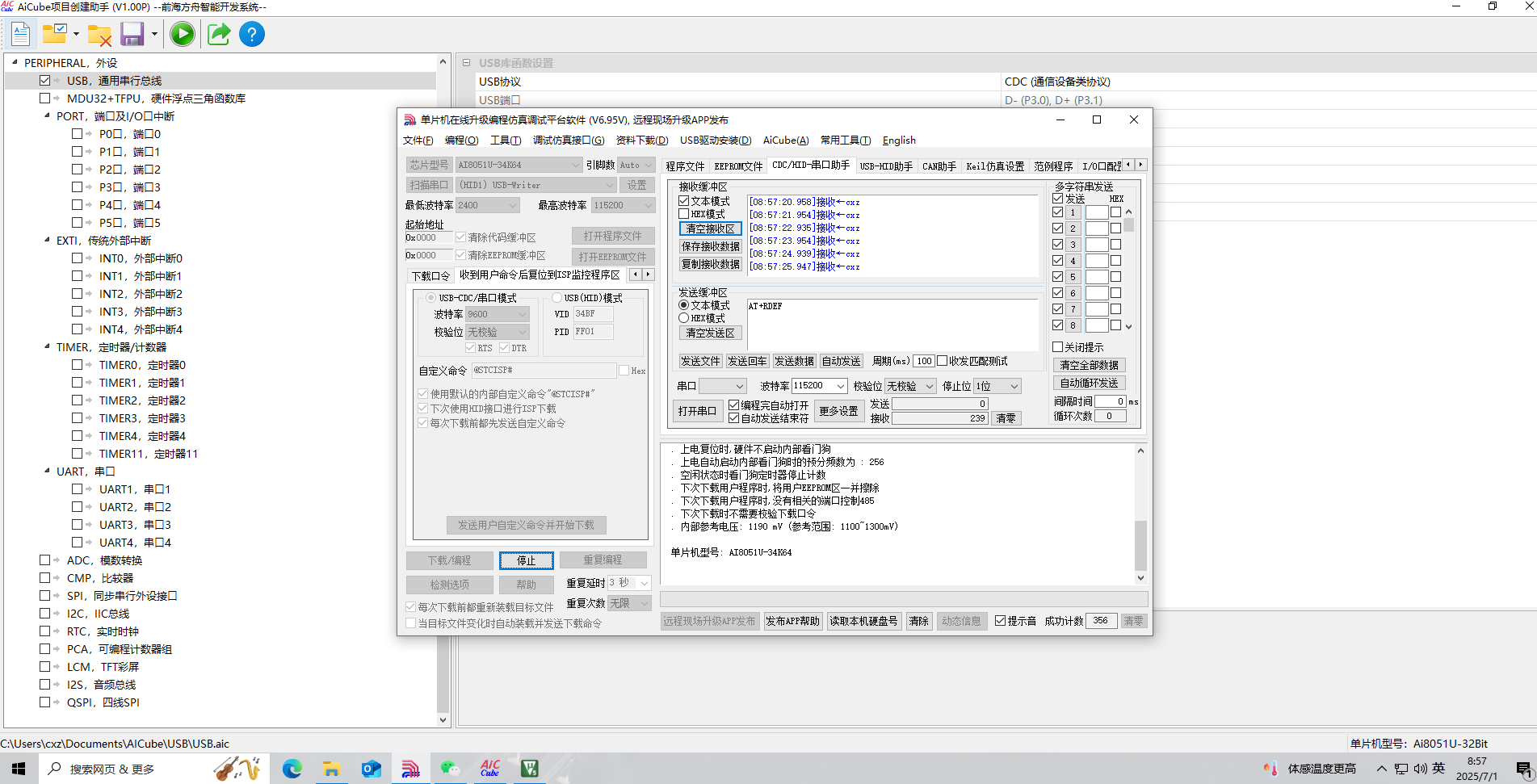Open project folder icon in AiCube toolbar
The image size is (1537, 784).
coord(55,34)
